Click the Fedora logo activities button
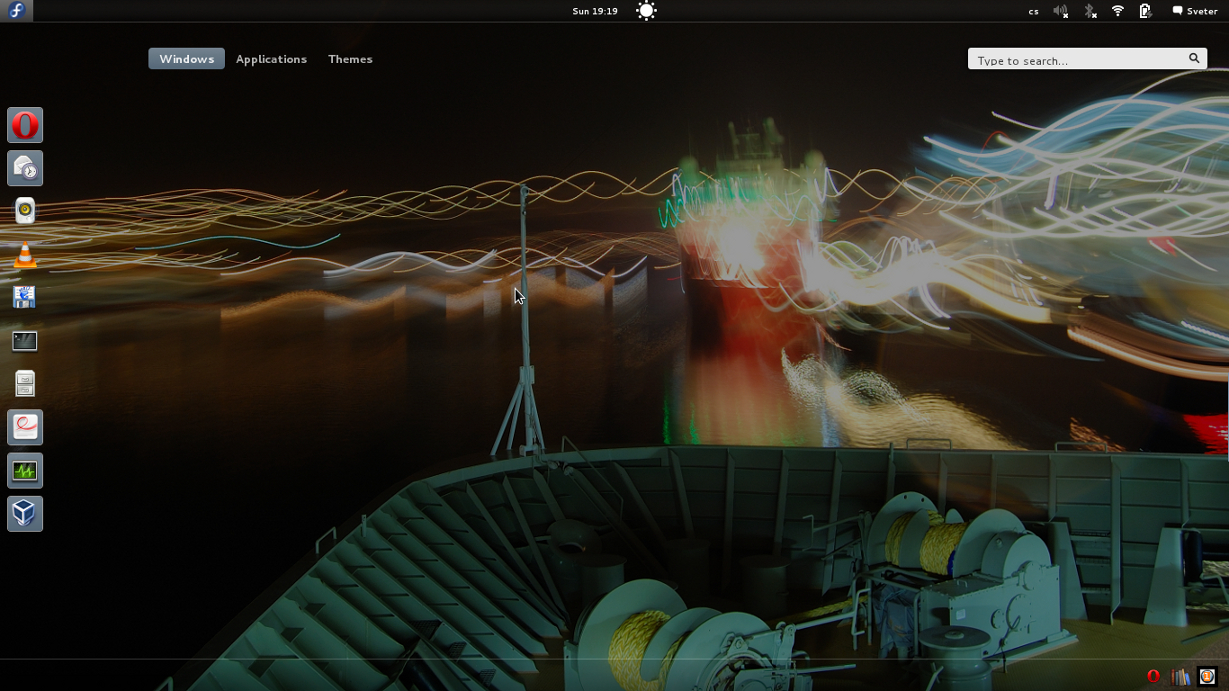1229x691 pixels. click(x=17, y=11)
